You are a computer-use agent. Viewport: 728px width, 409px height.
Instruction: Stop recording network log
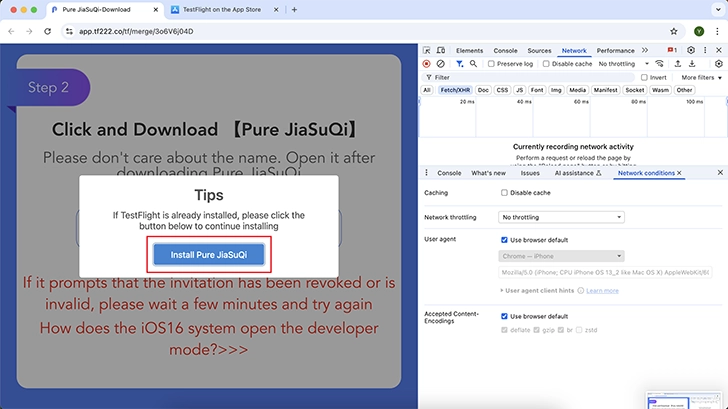pos(426,64)
